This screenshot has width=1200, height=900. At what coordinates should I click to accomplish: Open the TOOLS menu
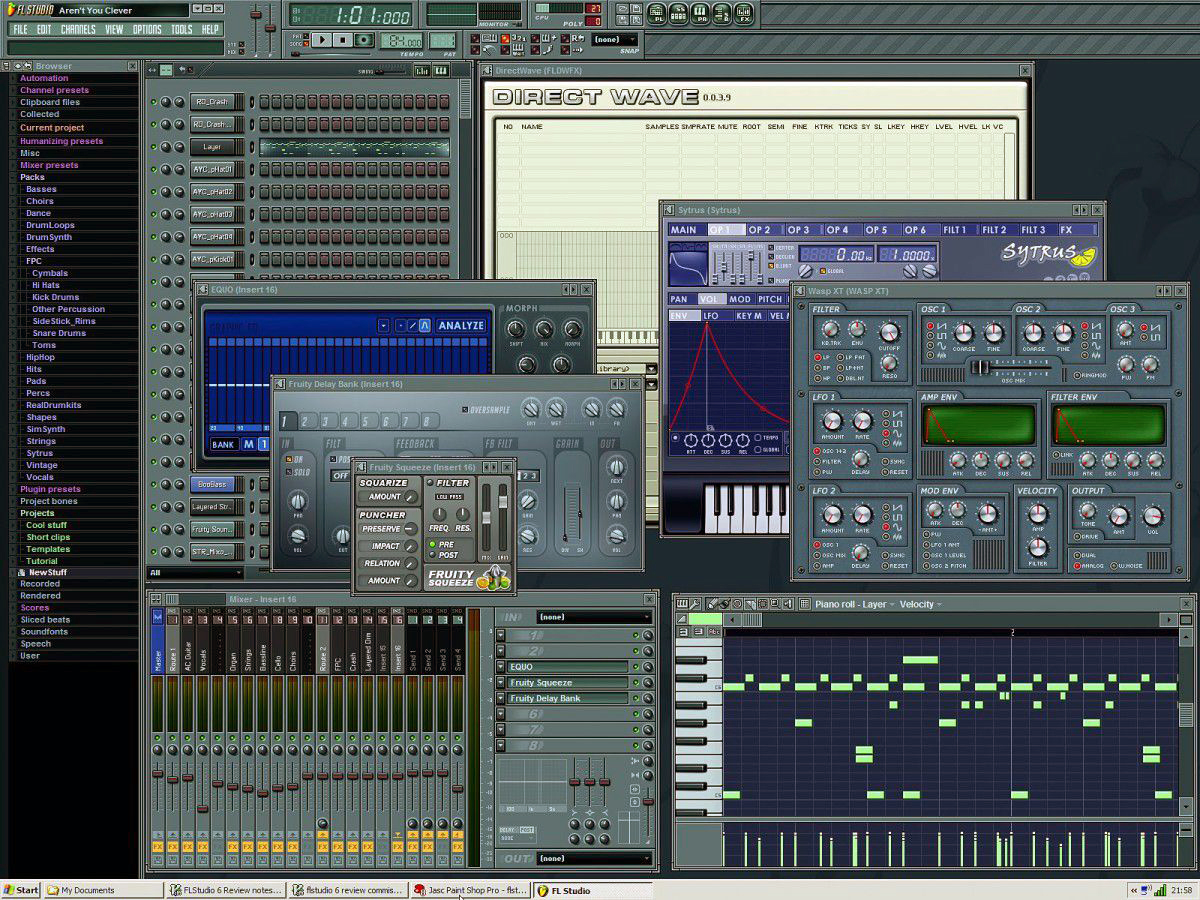[182, 29]
